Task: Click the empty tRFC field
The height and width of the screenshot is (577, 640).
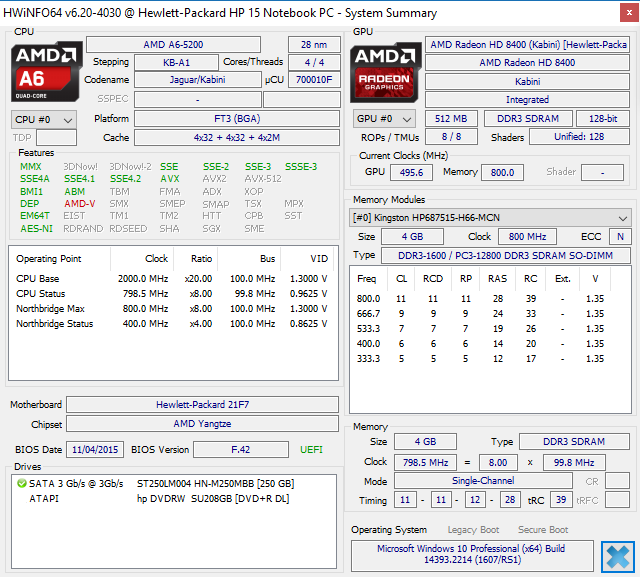Action: click(618, 500)
